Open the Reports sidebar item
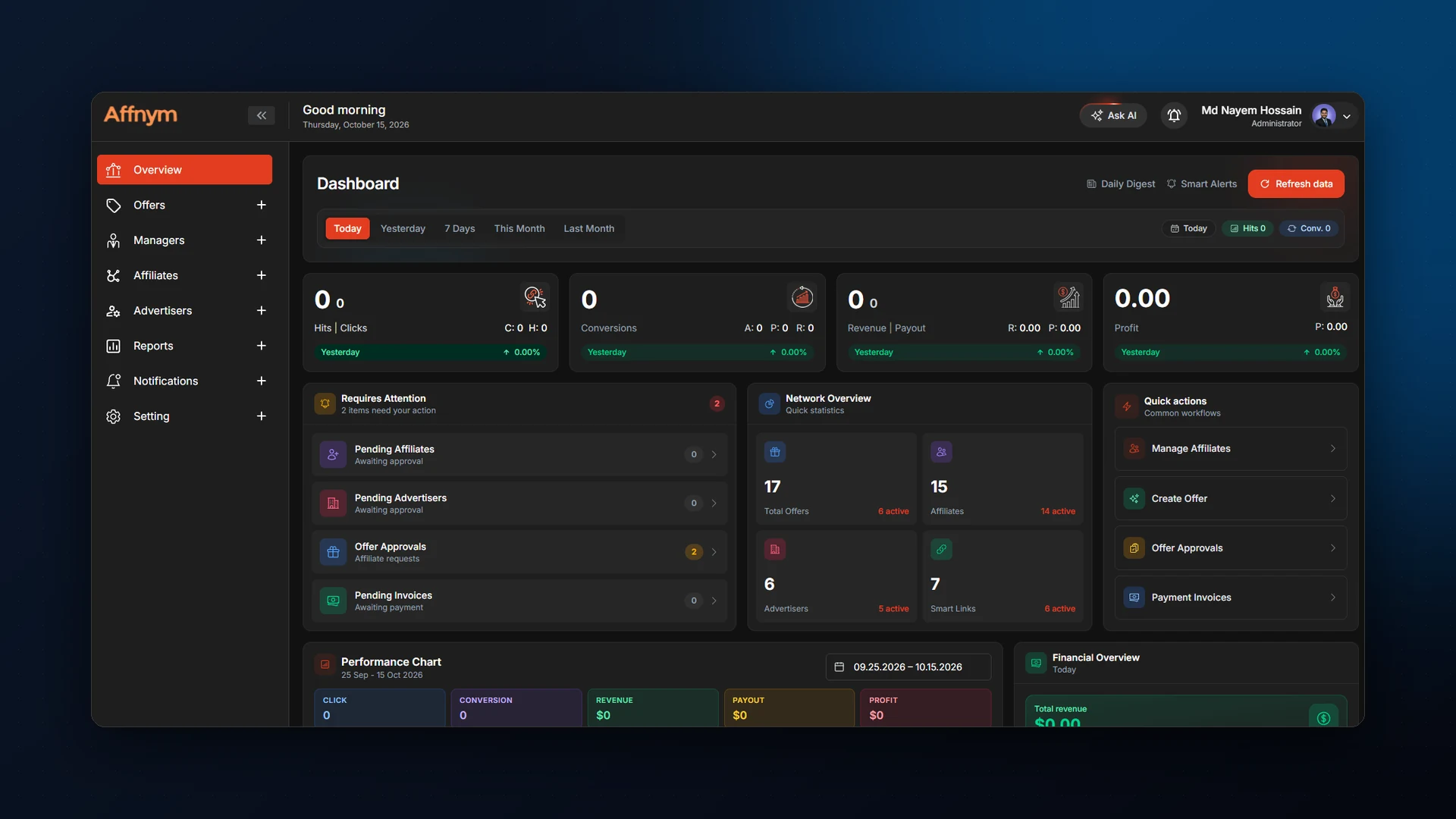Screen dimensions: 1456x819 [x=153, y=346]
